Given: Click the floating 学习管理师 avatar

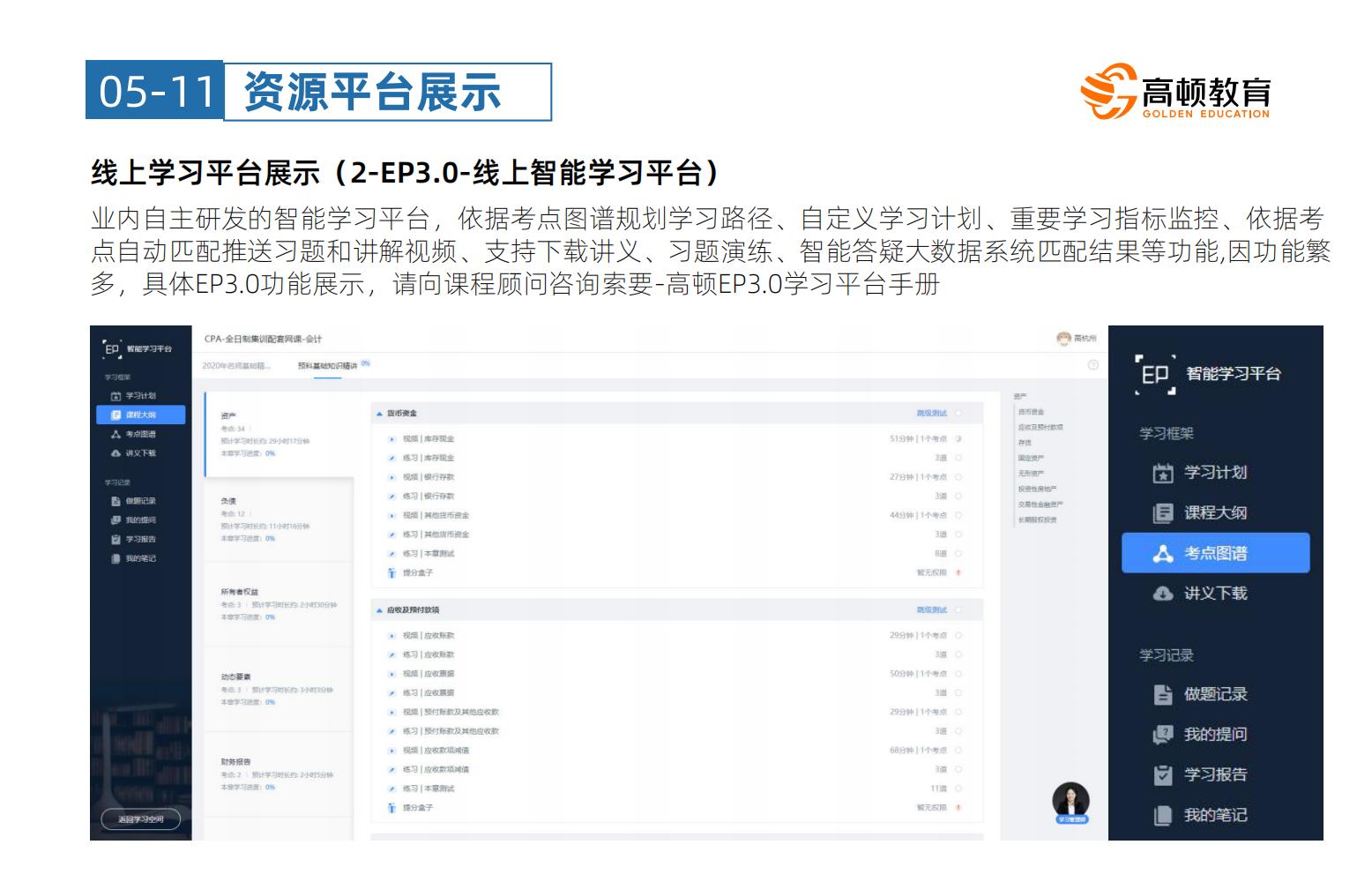Looking at the screenshot, I should coord(1071,802).
